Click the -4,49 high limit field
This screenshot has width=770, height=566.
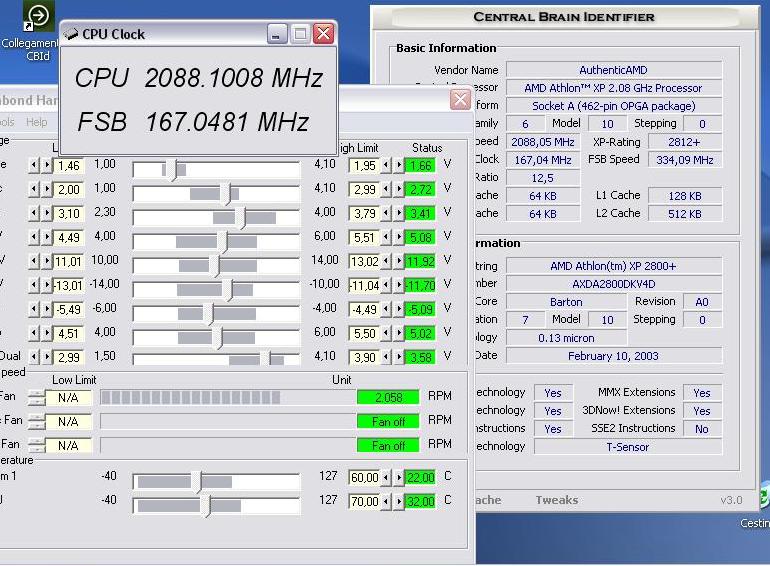pyautogui.click(x=364, y=309)
